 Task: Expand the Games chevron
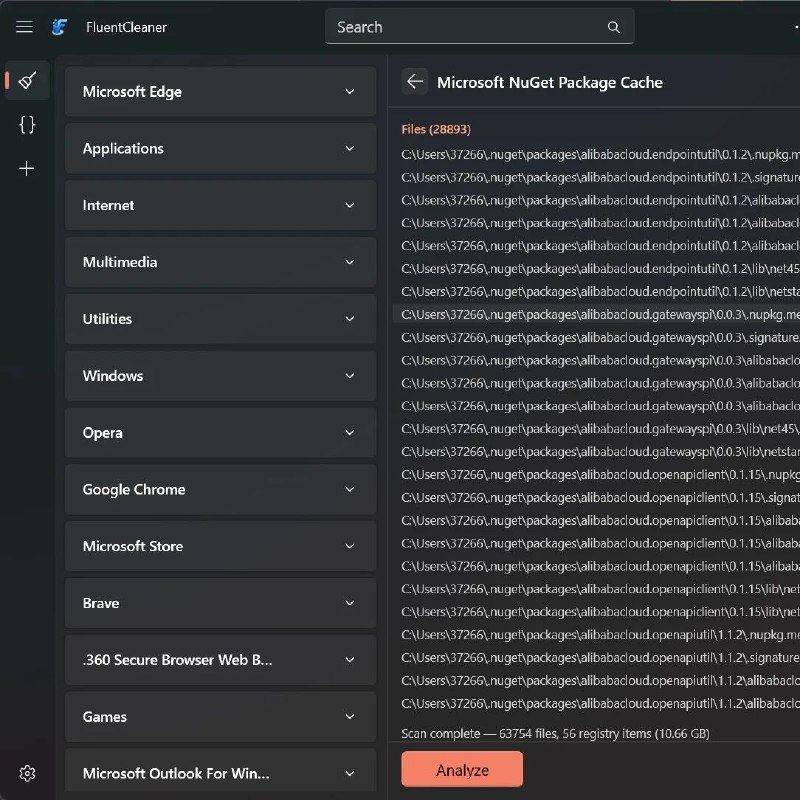[x=349, y=716]
